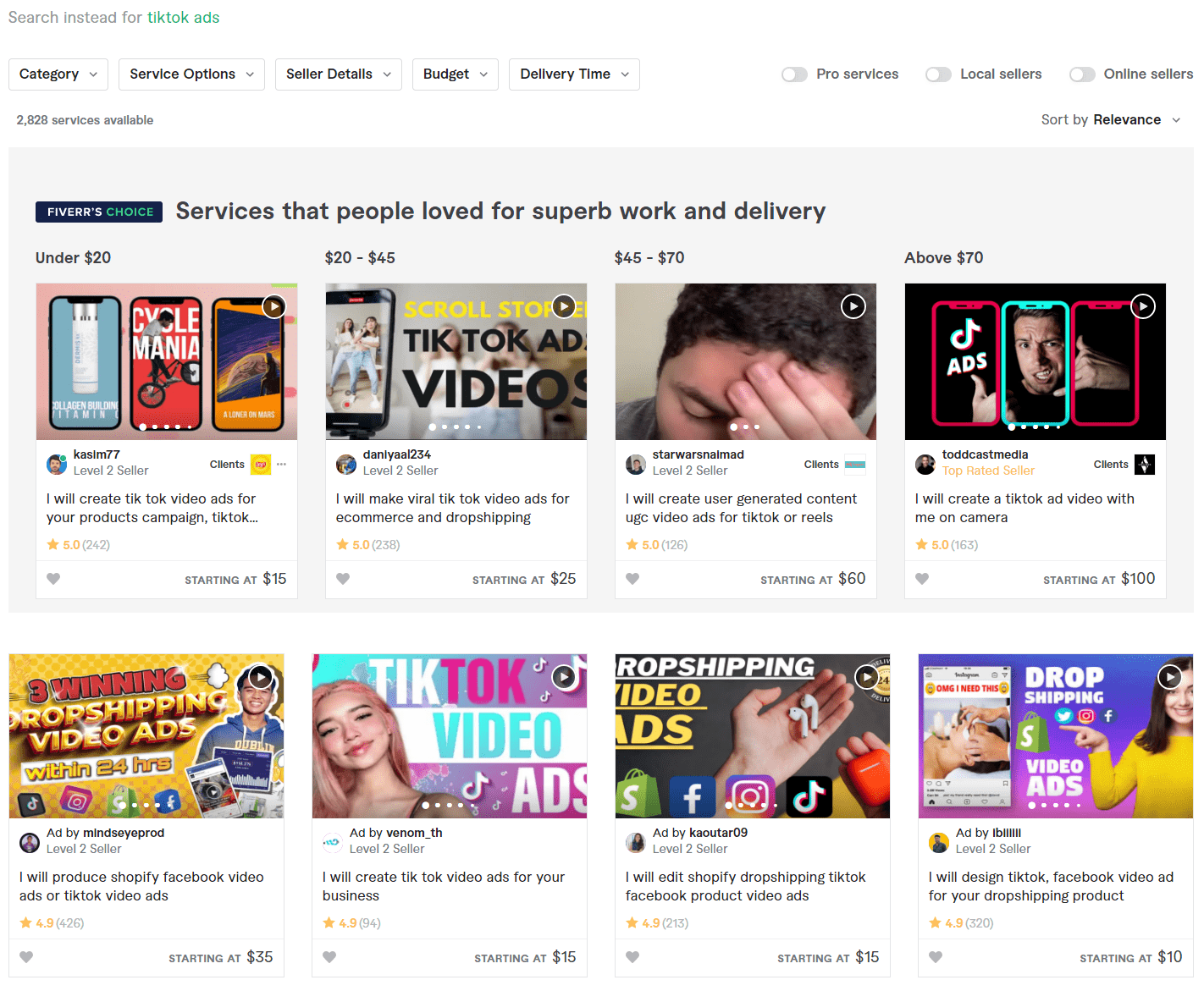Favorite the mindseyeprod $35 gig heart
The height and width of the screenshot is (991, 1204).
pos(26,957)
